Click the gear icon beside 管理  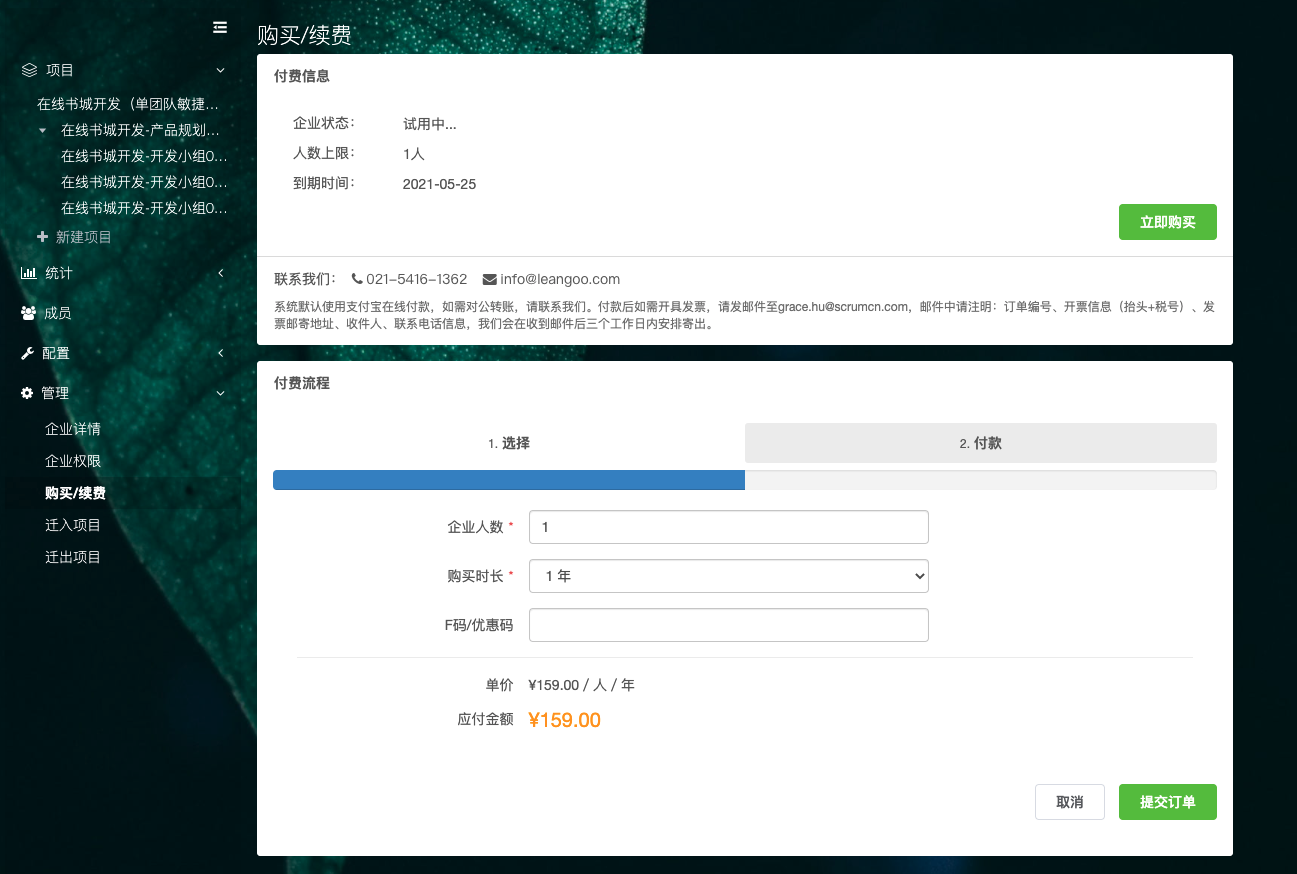tap(28, 393)
